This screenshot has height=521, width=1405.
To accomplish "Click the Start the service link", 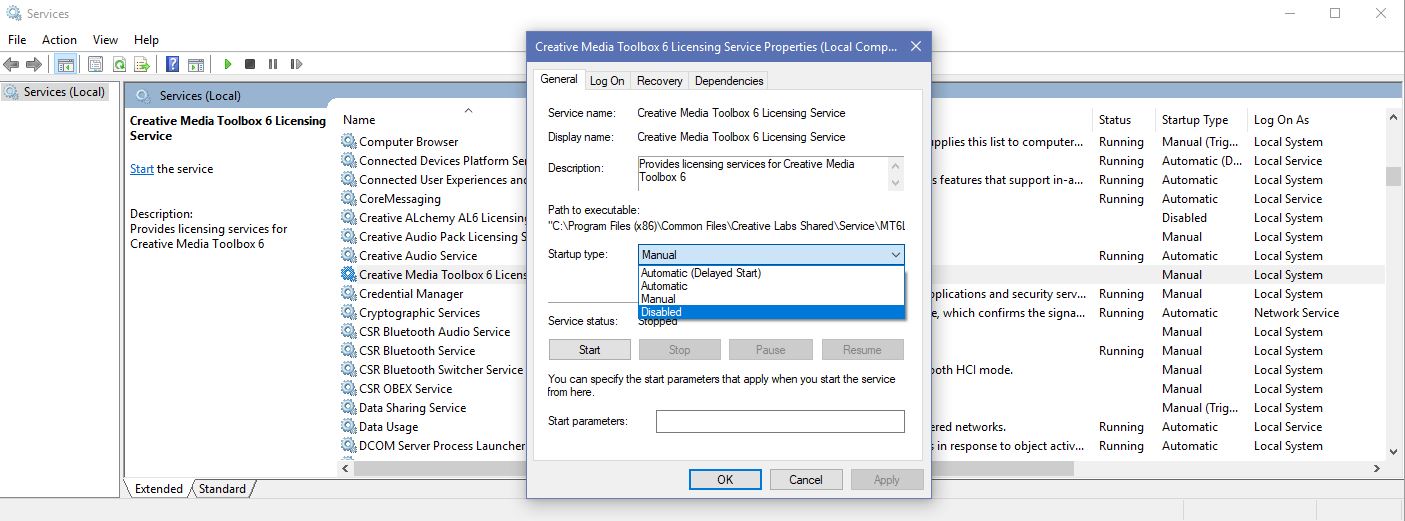I will (142, 169).
